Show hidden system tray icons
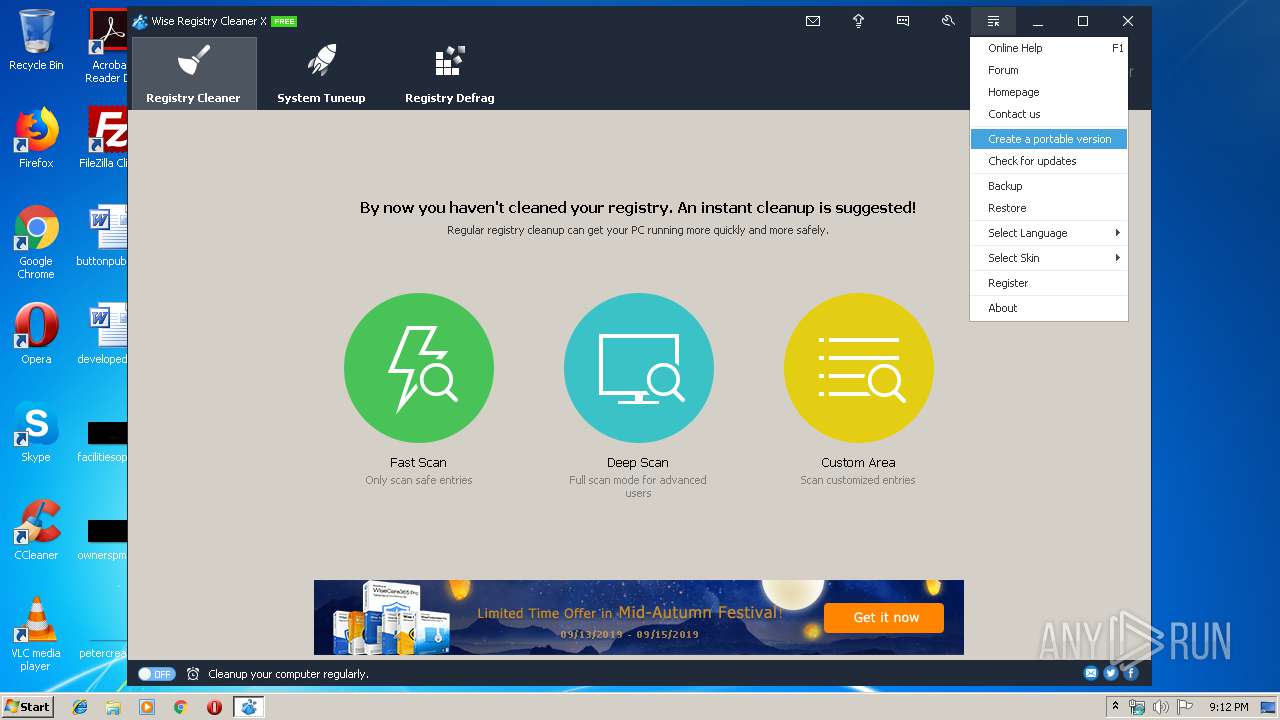Screen dimensions: 1280x720 pos(1115,706)
